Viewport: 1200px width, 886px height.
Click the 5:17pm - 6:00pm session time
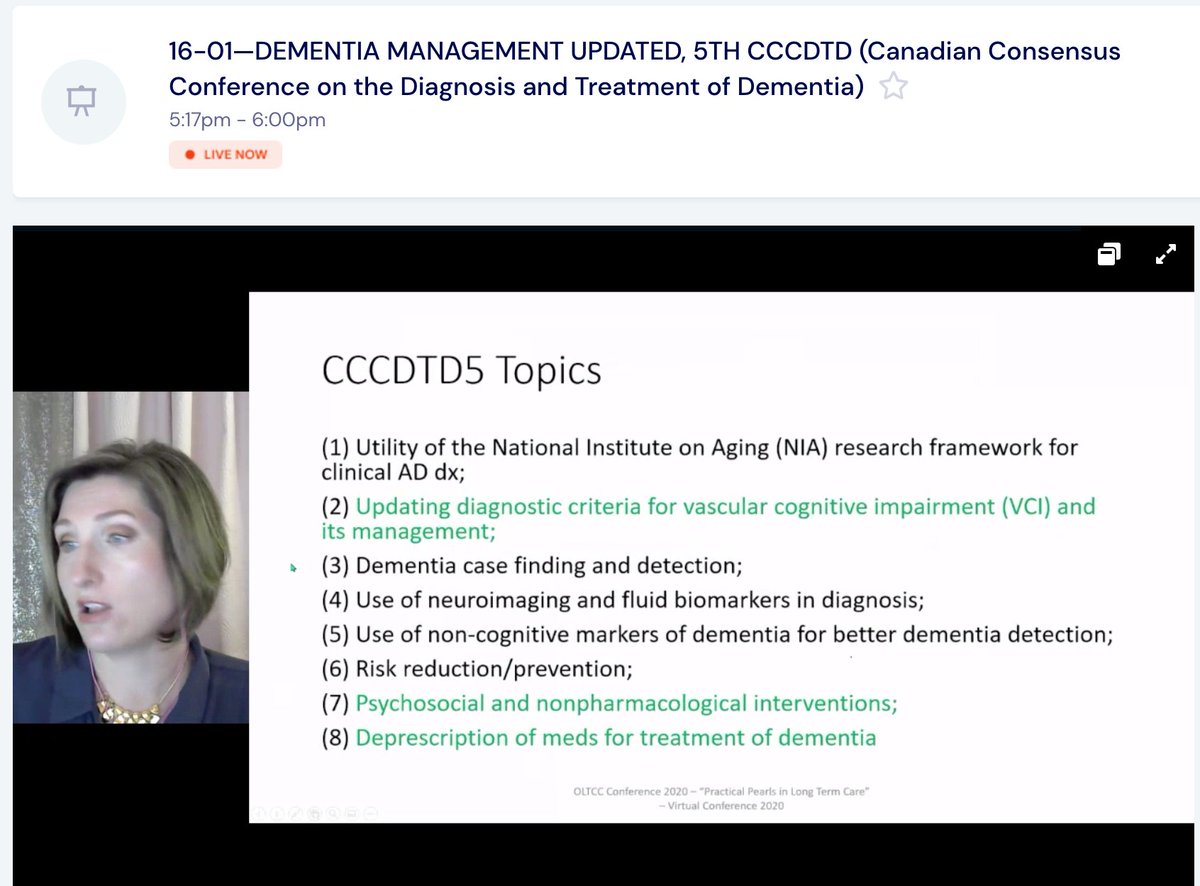(x=247, y=120)
